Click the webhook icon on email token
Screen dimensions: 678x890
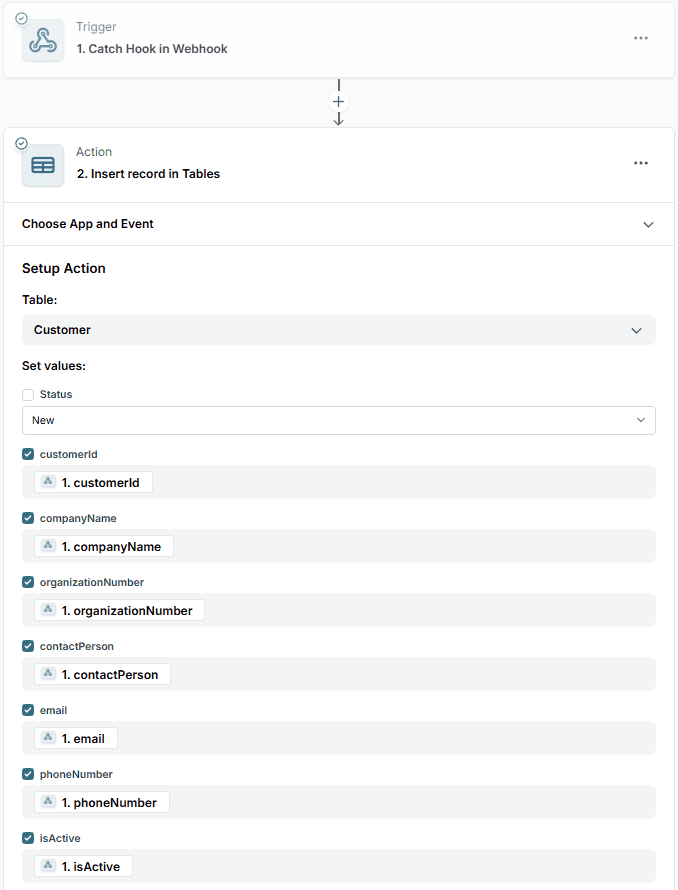[x=48, y=738]
